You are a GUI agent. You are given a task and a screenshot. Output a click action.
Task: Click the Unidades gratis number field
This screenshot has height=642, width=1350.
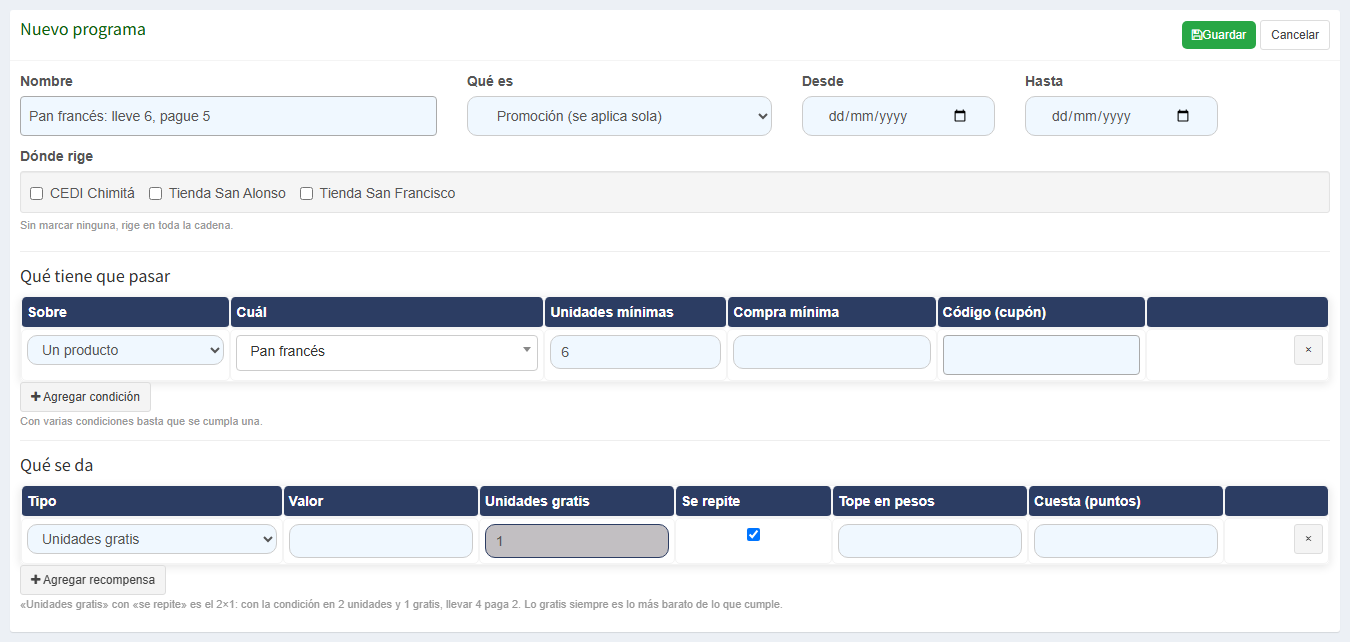[x=577, y=541]
